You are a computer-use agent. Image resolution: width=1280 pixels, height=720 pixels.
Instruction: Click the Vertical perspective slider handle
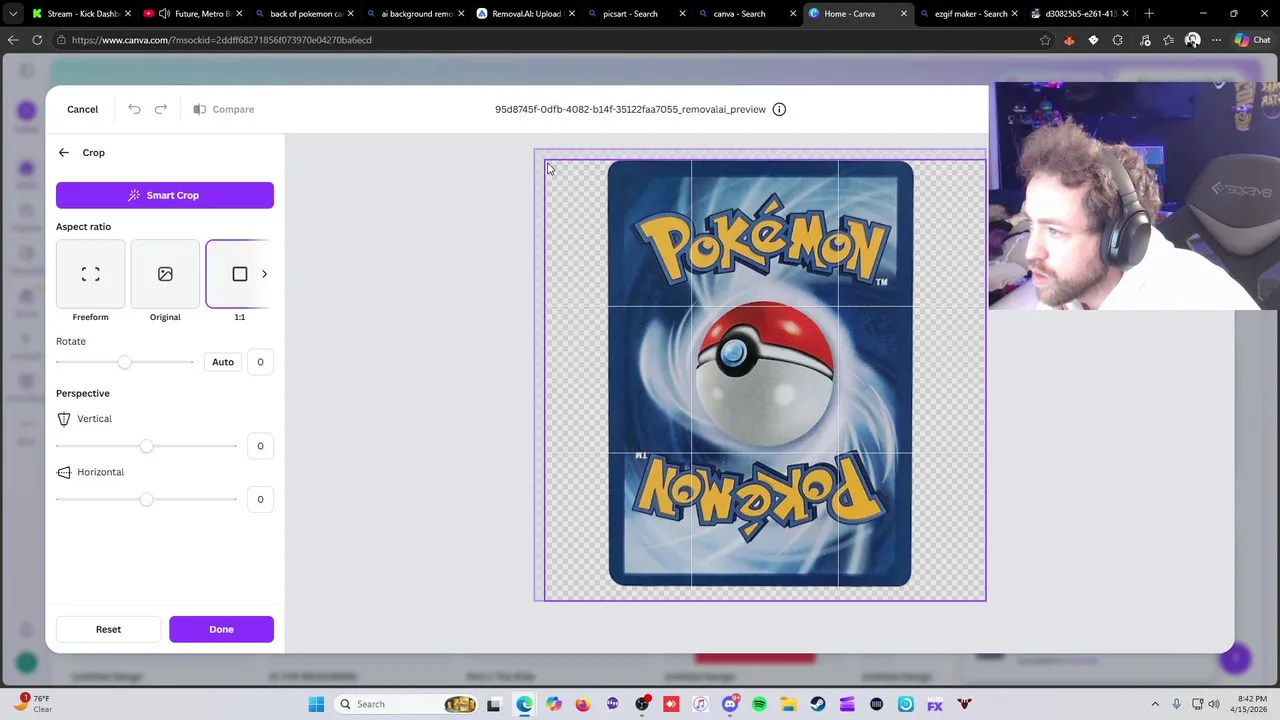(x=147, y=446)
